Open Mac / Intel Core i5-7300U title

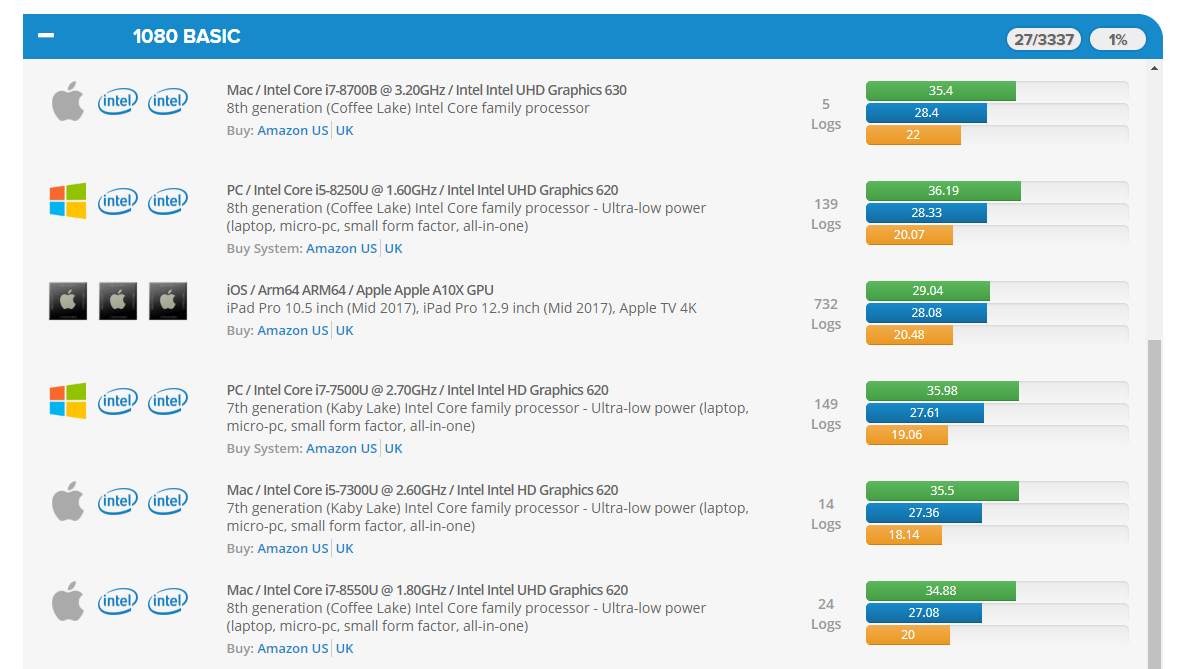[422, 491]
